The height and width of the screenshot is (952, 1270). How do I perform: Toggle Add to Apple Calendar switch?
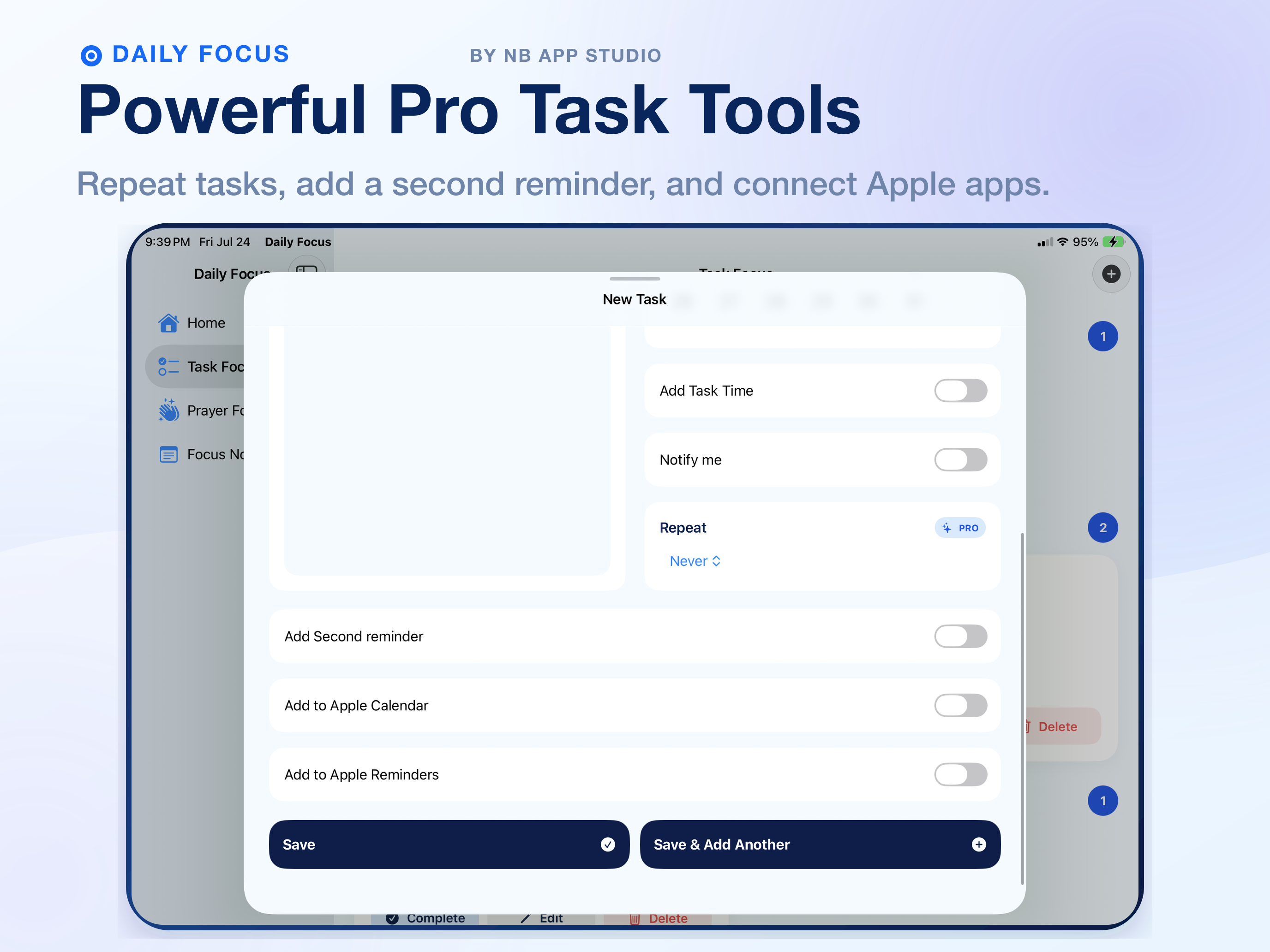pos(960,706)
